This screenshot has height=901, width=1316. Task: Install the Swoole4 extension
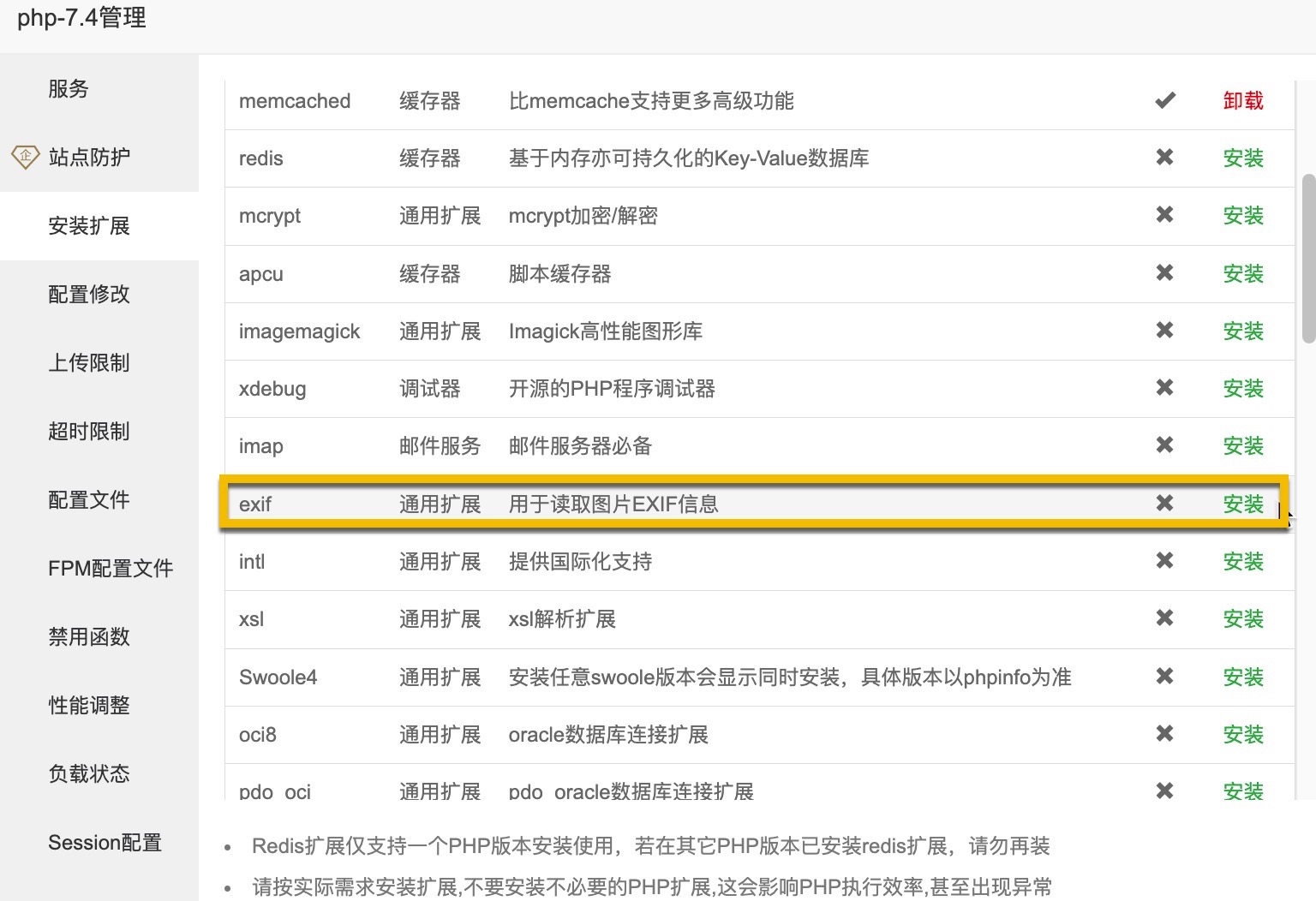tap(1243, 677)
